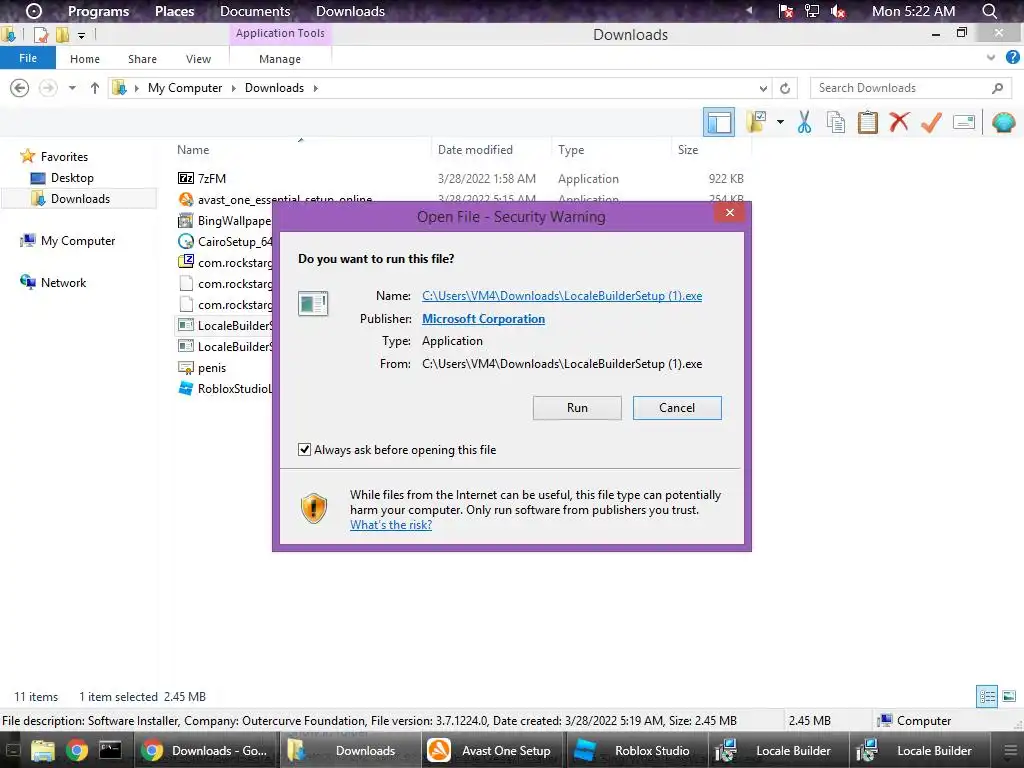
Task: Sort by the Name column header
Action: pyautogui.click(x=193, y=150)
